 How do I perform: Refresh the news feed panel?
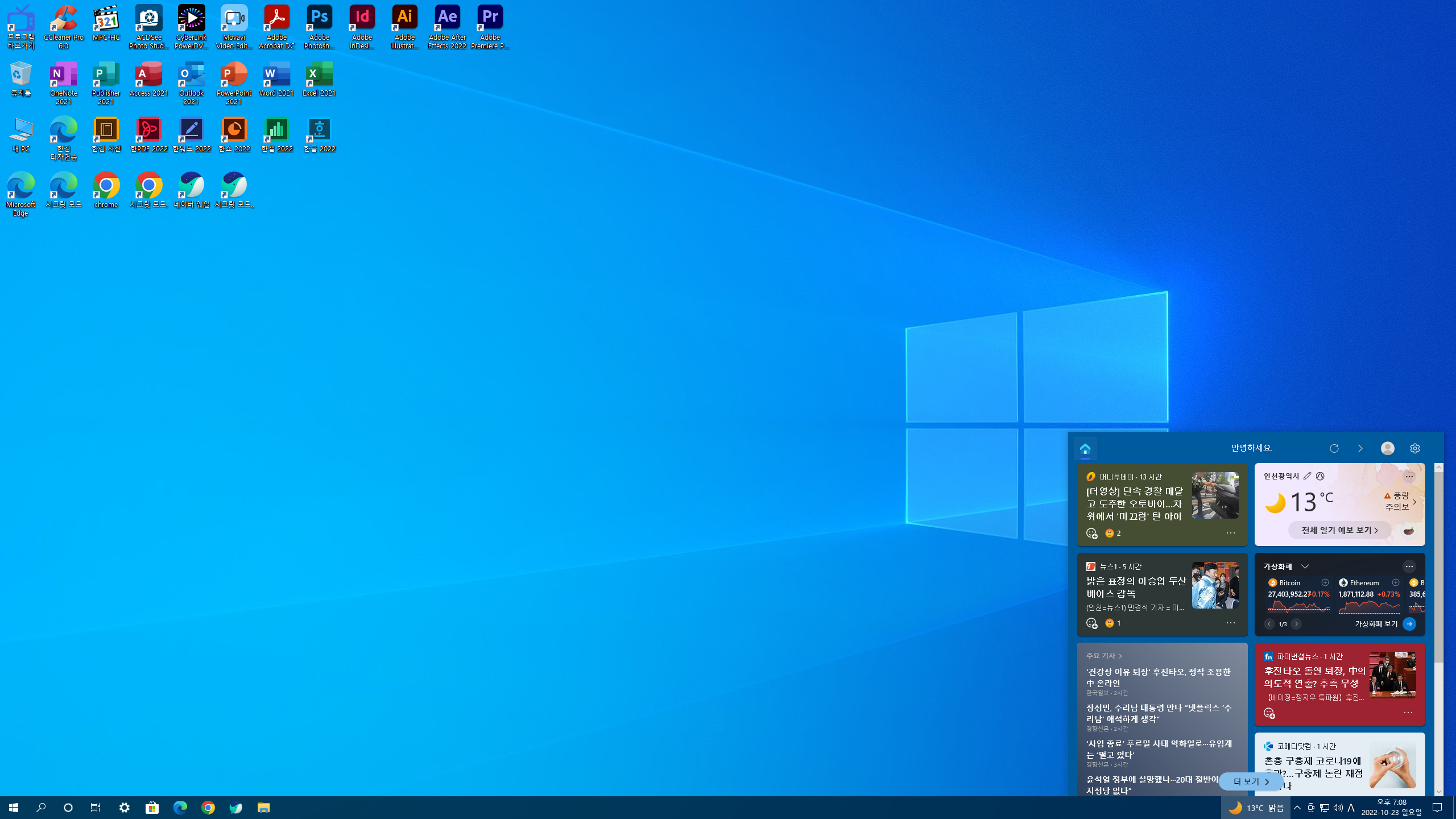point(1334,449)
